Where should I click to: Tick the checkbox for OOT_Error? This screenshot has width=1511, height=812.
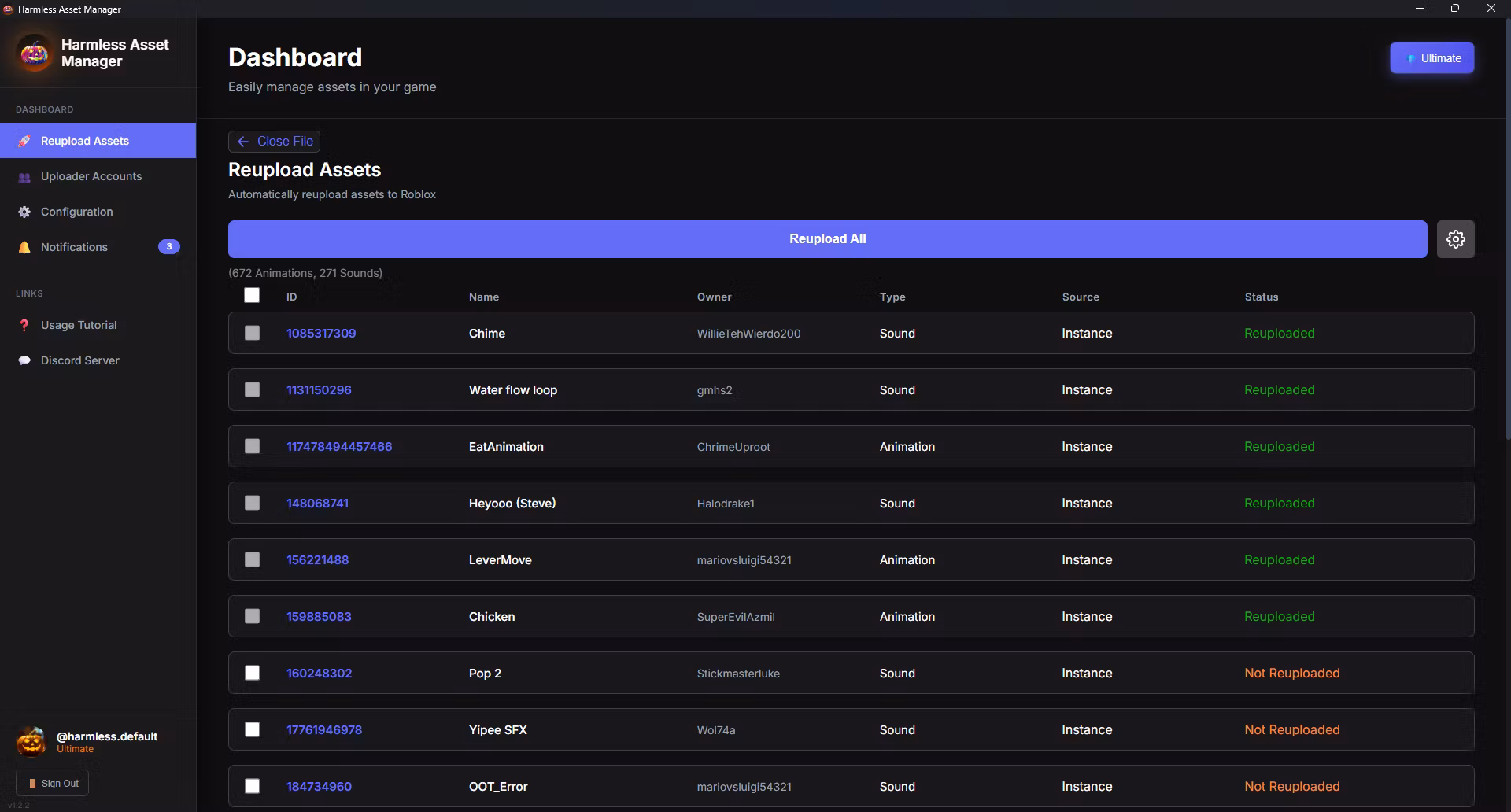coord(252,787)
